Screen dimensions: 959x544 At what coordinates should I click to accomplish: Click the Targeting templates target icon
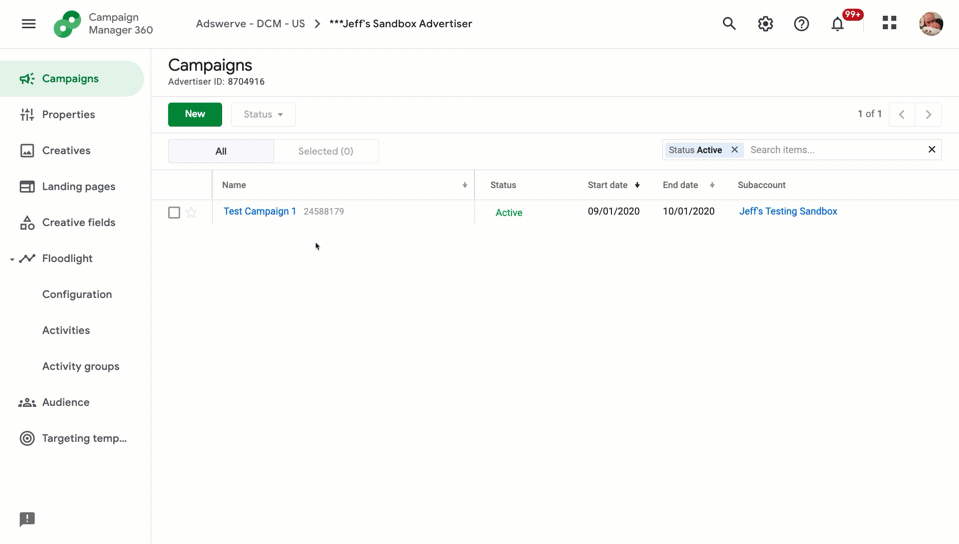pos(27,438)
